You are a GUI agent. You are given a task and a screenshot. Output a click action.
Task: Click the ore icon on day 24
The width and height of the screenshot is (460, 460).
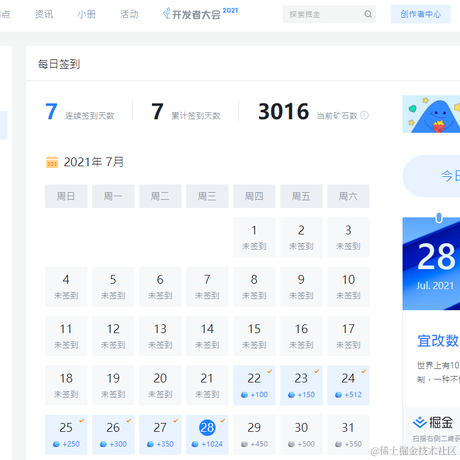(x=338, y=395)
